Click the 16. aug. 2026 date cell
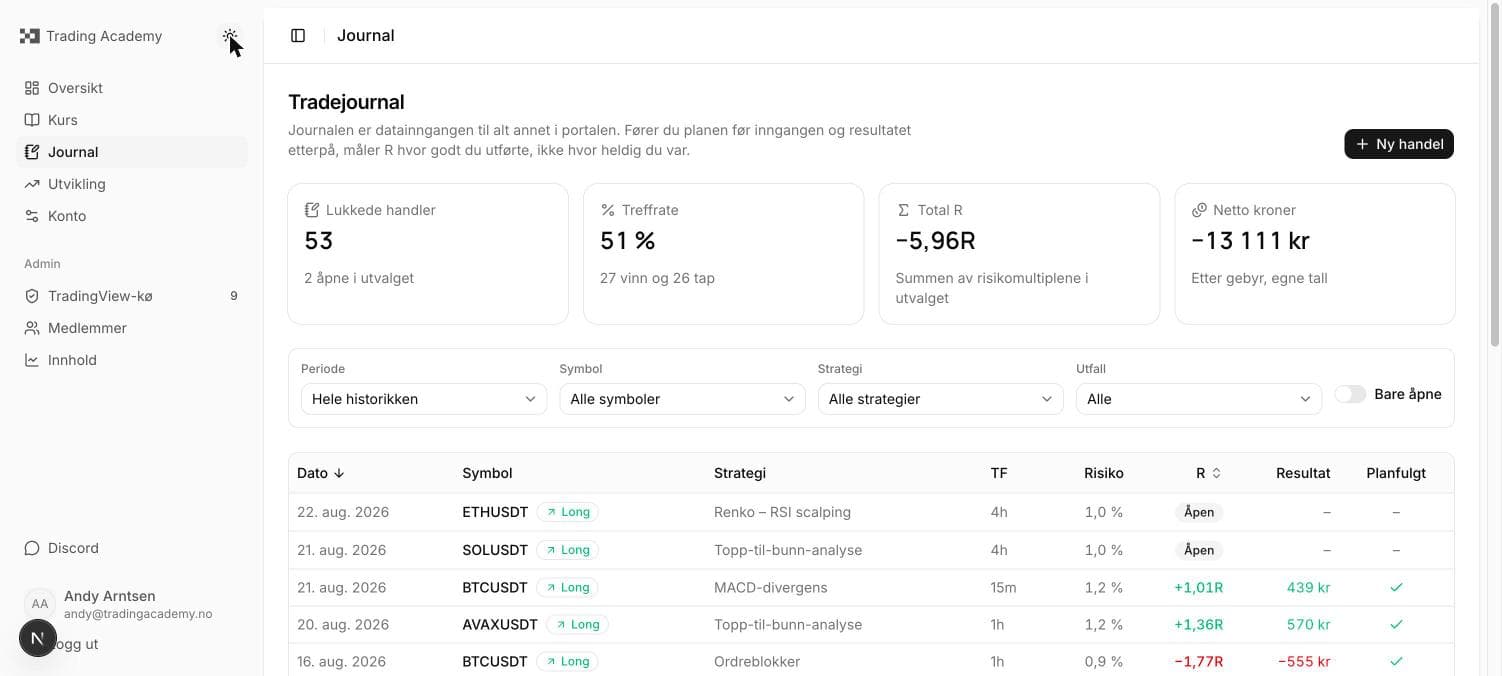Viewport: 1502px width, 676px height. [x=343, y=661]
